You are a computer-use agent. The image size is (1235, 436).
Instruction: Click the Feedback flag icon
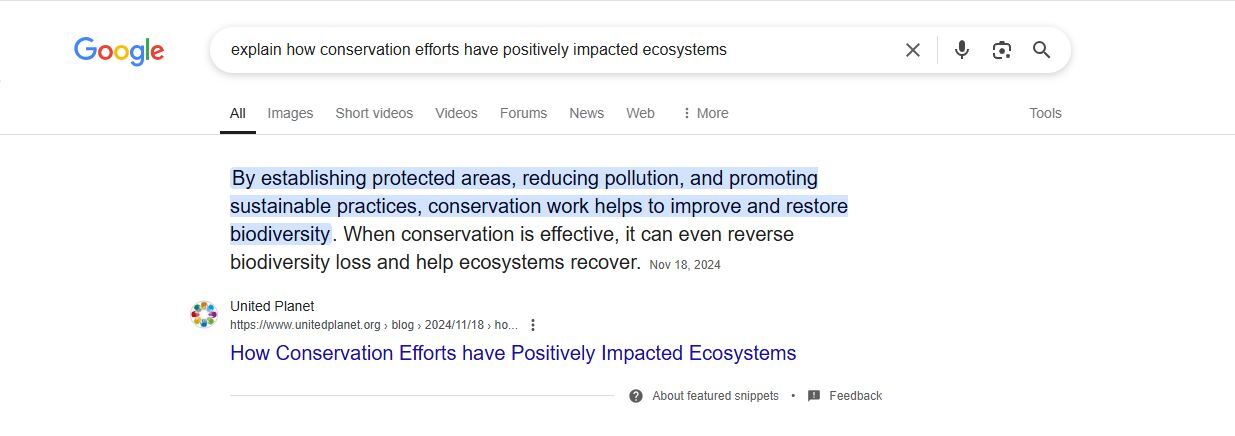click(x=814, y=396)
